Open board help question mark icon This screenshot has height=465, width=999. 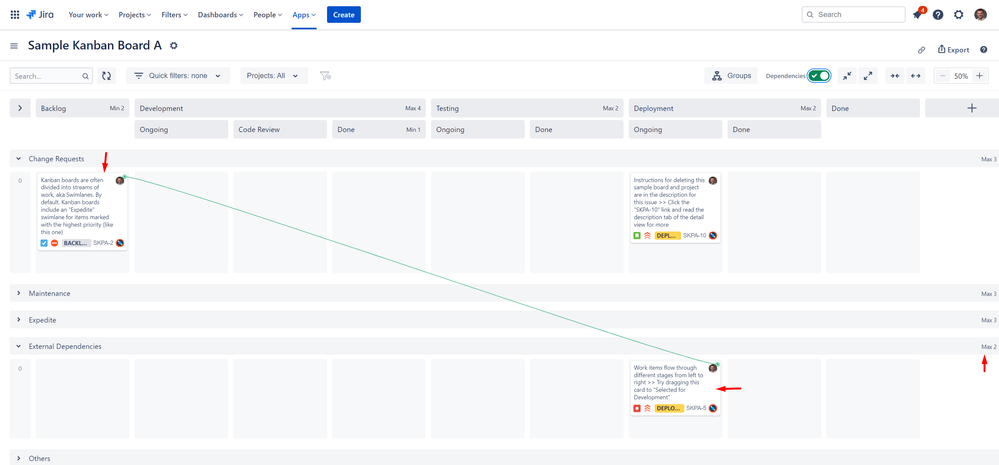(984, 50)
